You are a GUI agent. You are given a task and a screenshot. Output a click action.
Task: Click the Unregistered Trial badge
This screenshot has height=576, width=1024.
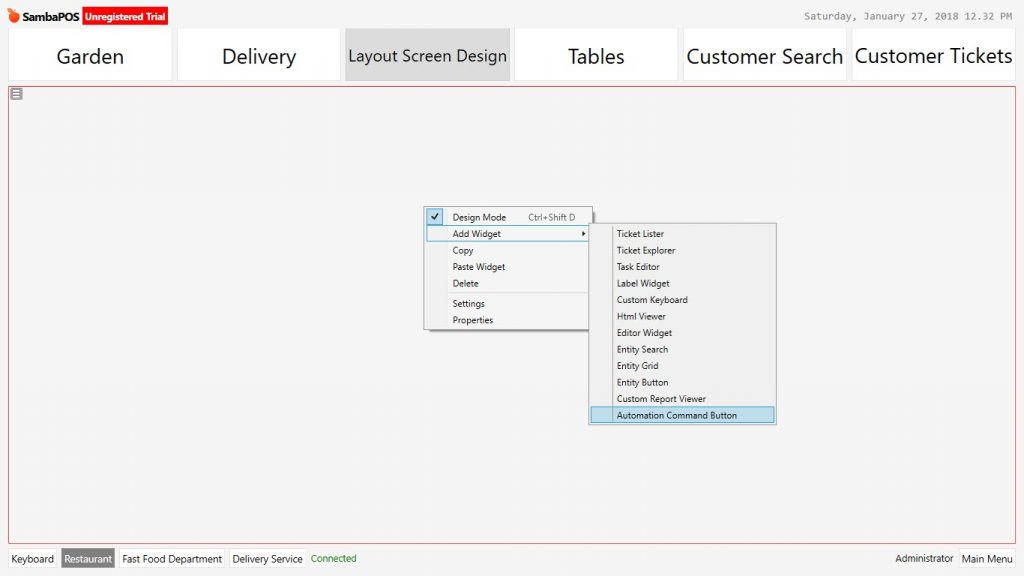tap(125, 16)
